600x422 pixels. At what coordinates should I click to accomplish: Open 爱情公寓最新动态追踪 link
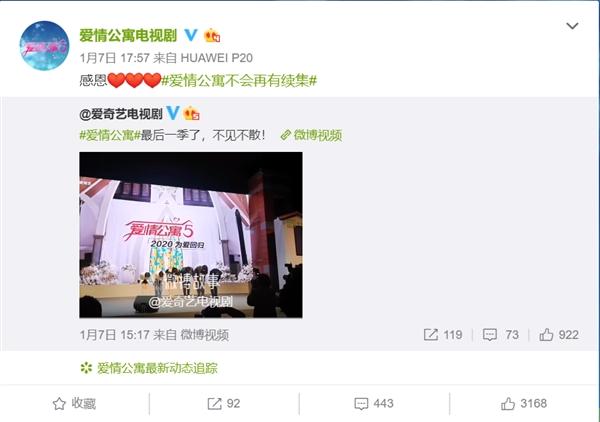(x=149, y=368)
